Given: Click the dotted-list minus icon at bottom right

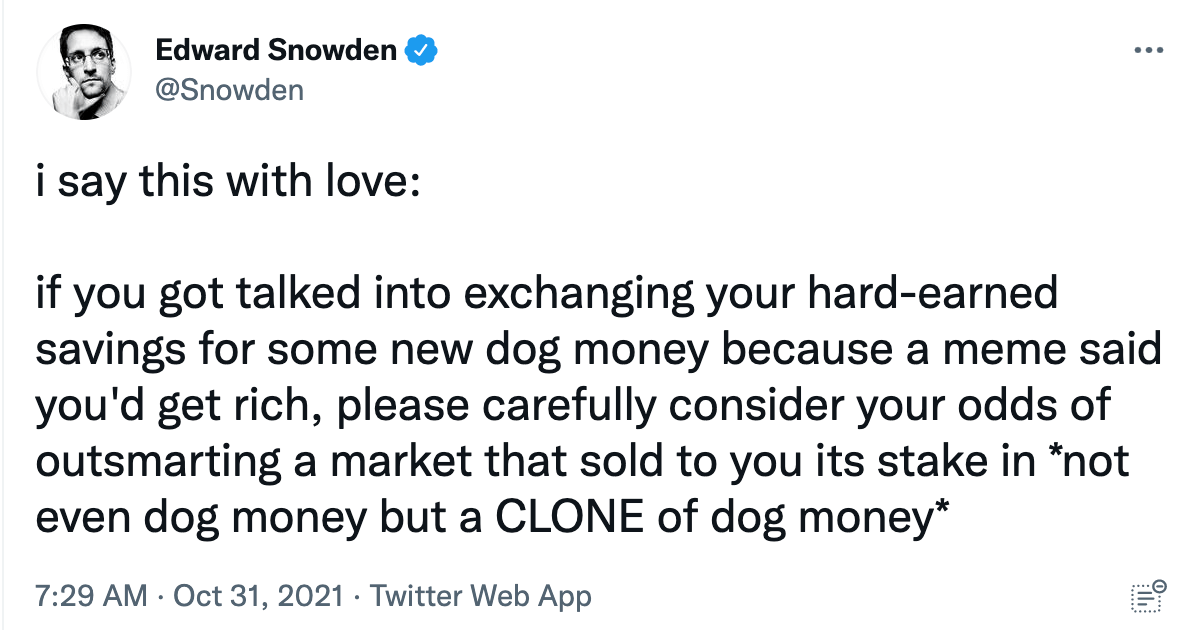Looking at the screenshot, I should tap(1147, 594).
